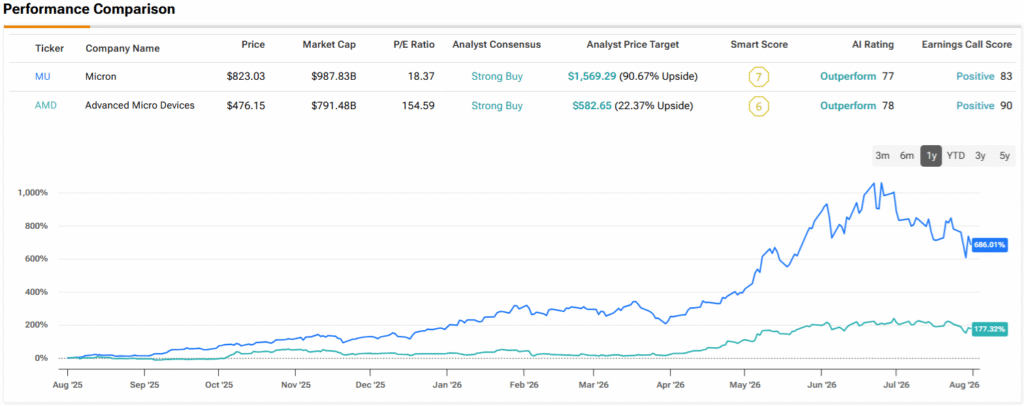
Task: Click the 154.59 P/E ratio
Action: (x=419, y=105)
